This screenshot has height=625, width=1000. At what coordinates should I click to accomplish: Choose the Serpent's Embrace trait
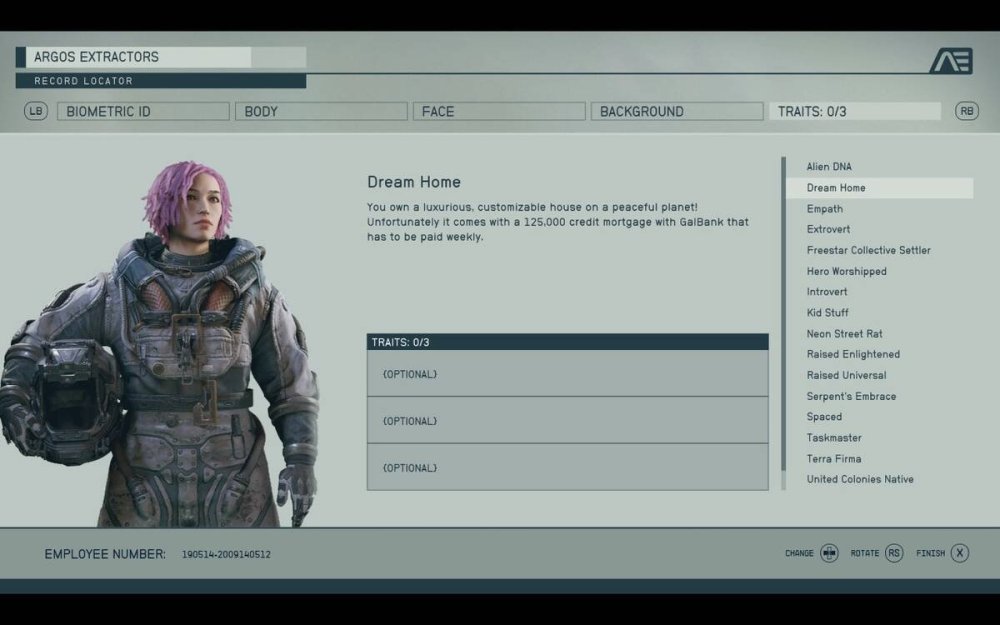pyautogui.click(x=851, y=396)
